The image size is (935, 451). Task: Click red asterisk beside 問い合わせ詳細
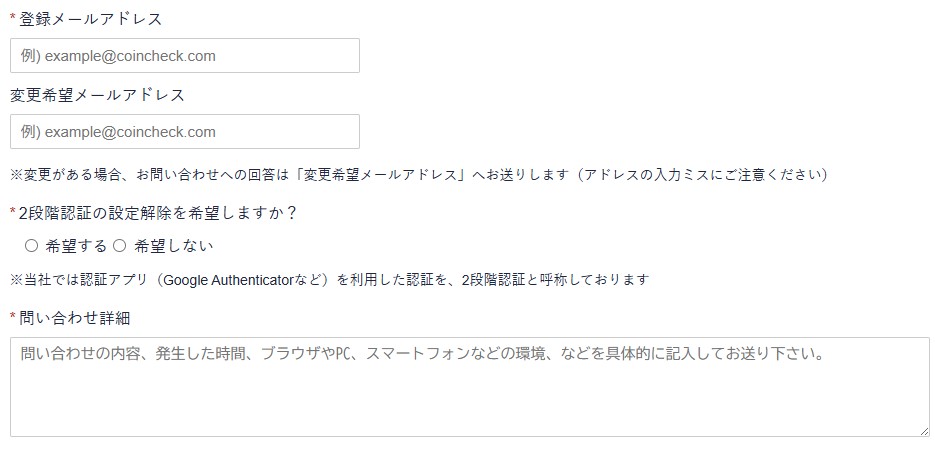click(13, 318)
